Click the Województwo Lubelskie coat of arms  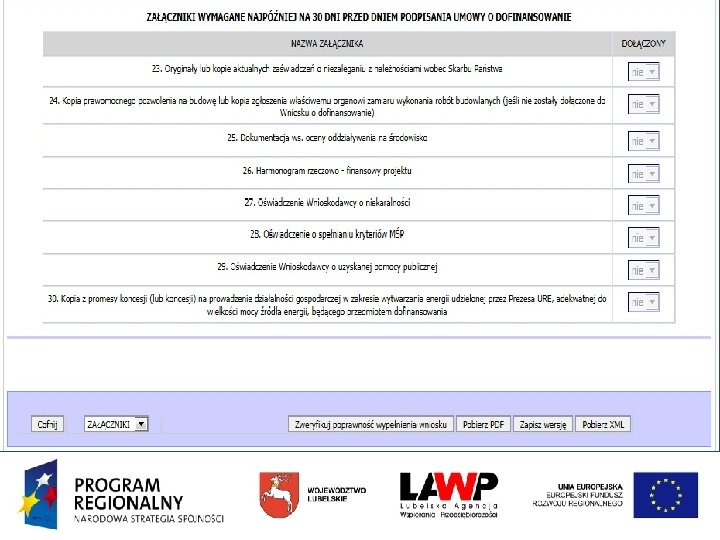279,495
